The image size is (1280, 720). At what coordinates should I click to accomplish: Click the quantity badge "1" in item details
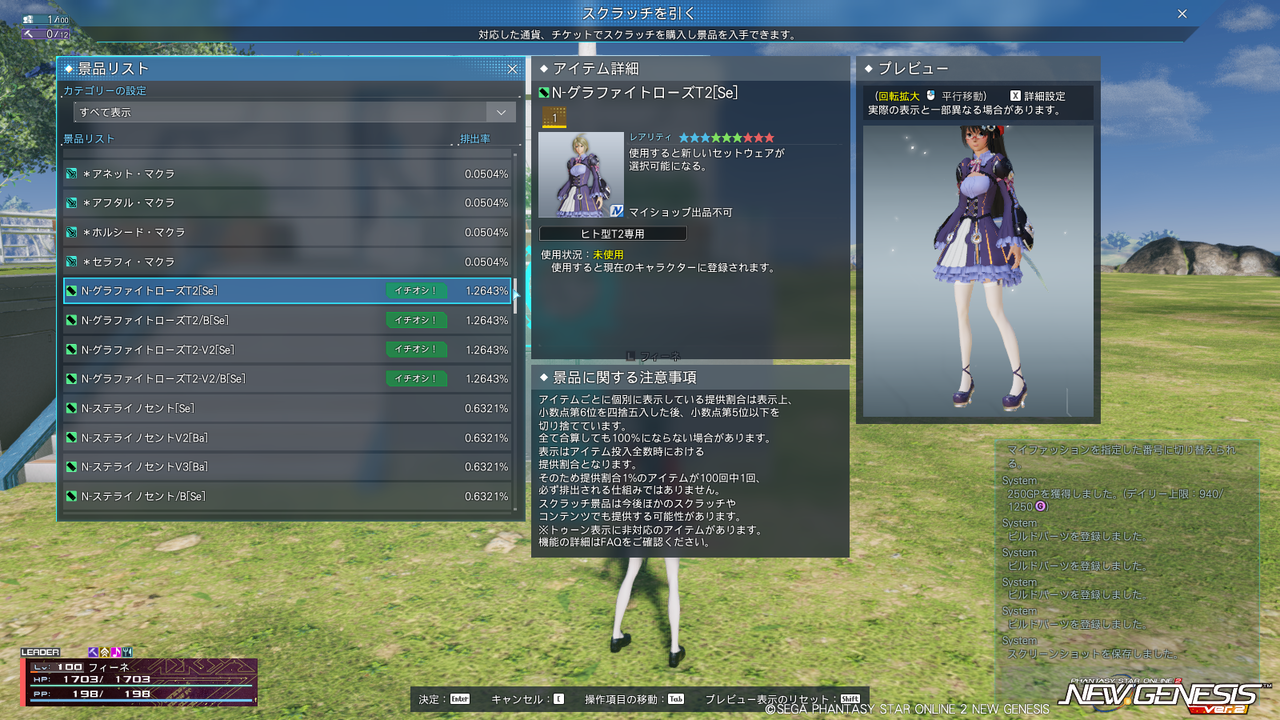[554, 118]
